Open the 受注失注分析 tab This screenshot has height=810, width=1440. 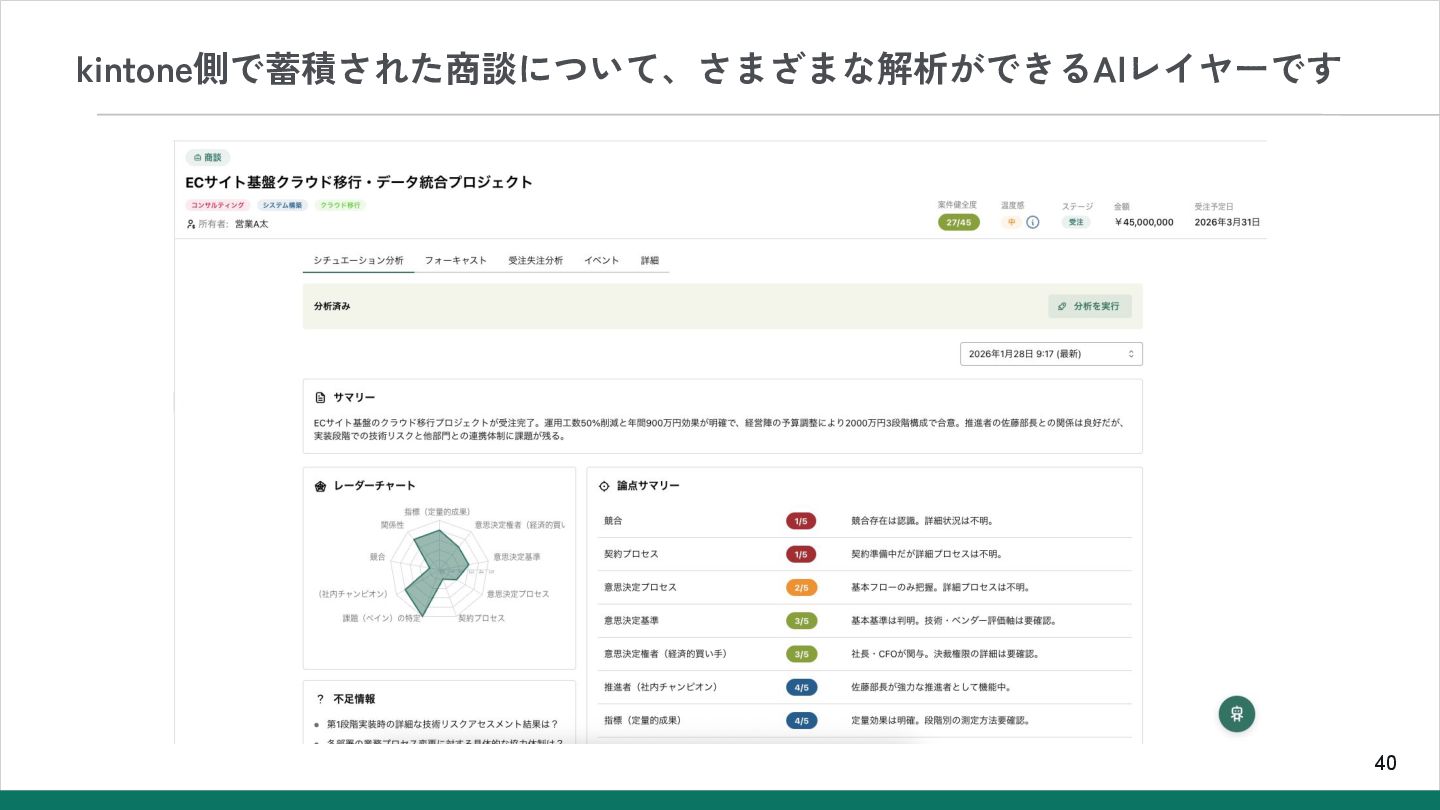coord(535,260)
